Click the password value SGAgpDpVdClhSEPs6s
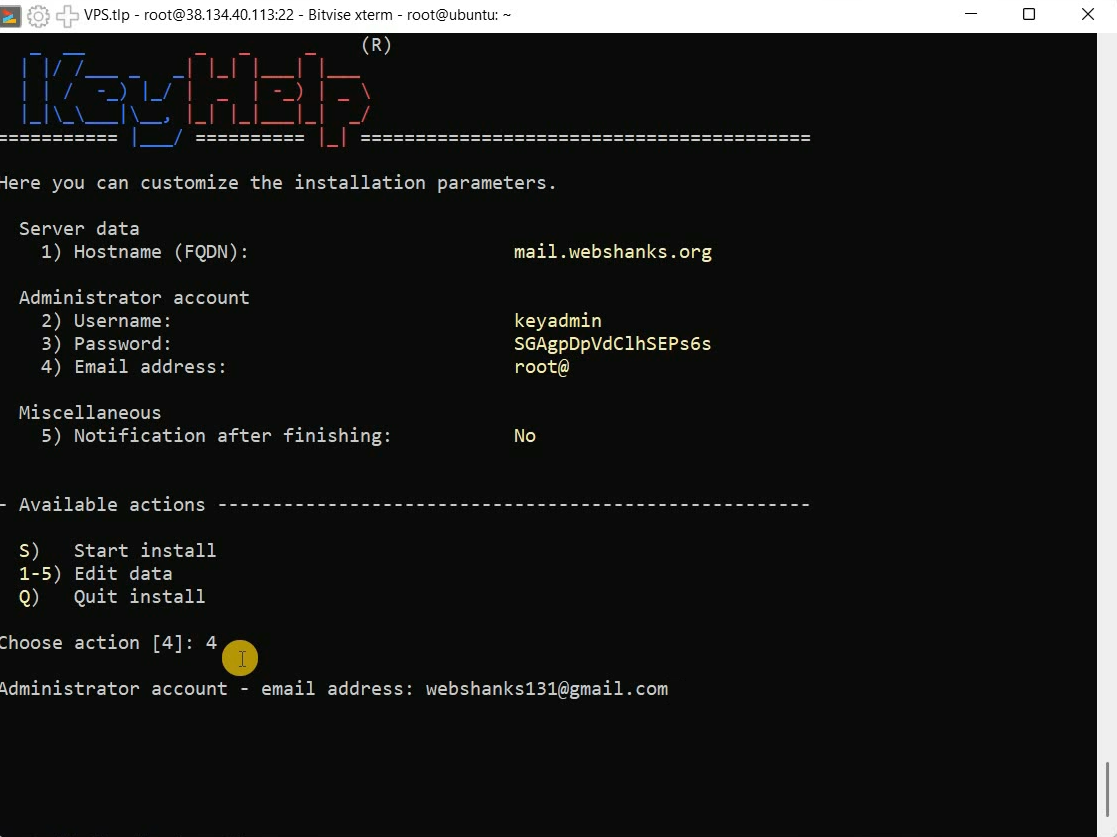 [x=613, y=344]
